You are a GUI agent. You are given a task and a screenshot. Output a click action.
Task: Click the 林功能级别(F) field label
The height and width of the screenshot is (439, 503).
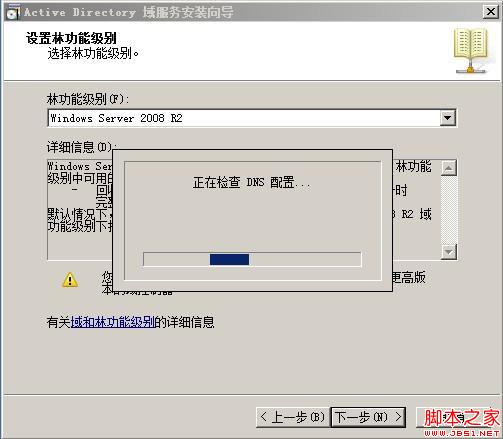[x=88, y=99]
